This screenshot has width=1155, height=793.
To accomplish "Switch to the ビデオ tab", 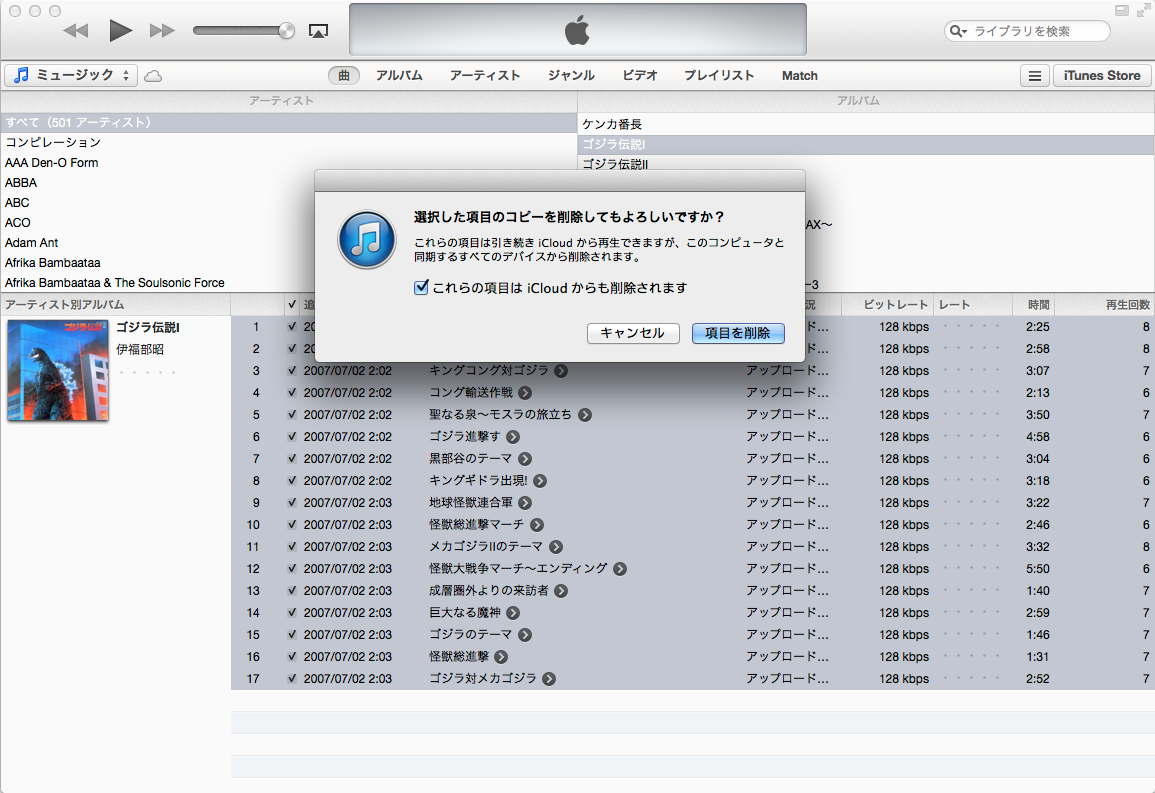I will (x=639, y=75).
